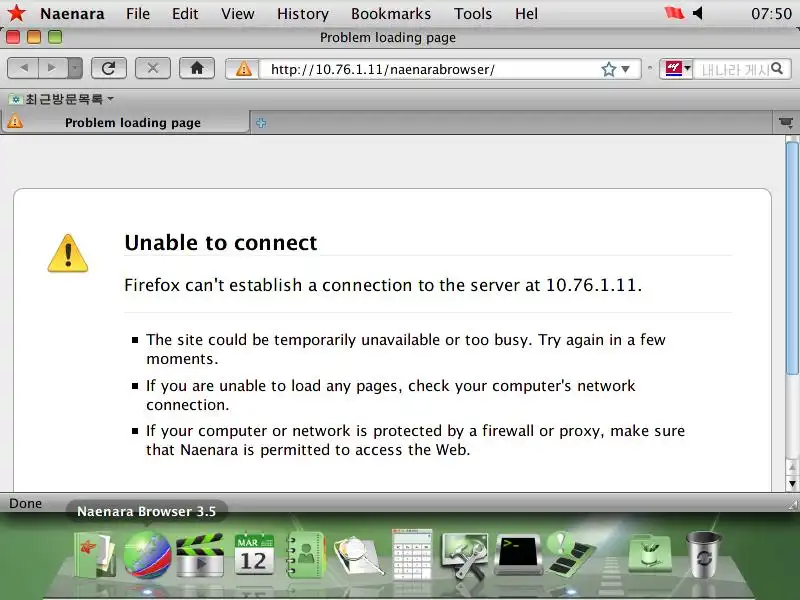Click the red close window button

tap(13, 37)
